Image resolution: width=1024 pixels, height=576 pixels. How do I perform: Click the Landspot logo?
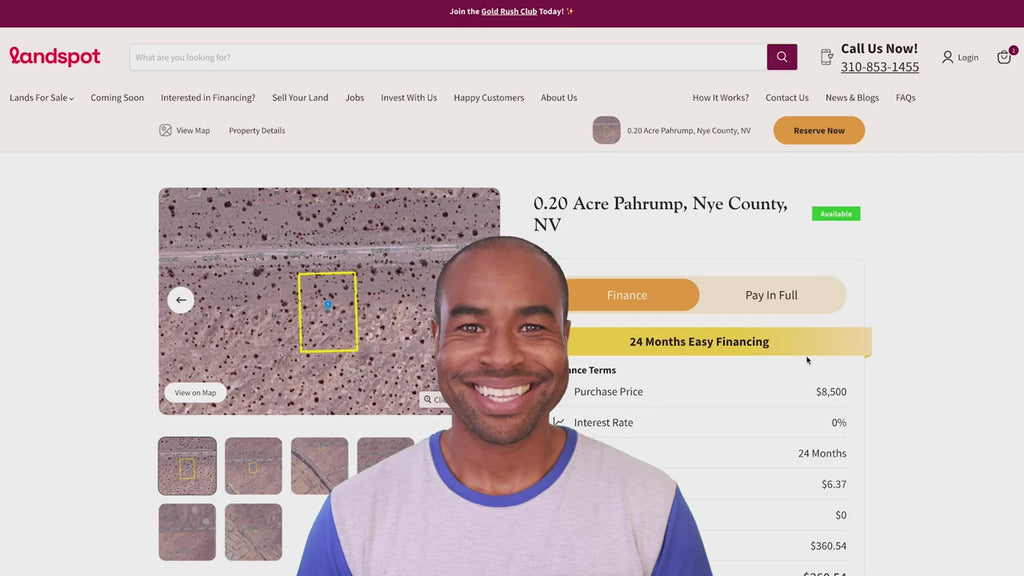tap(55, 57)
